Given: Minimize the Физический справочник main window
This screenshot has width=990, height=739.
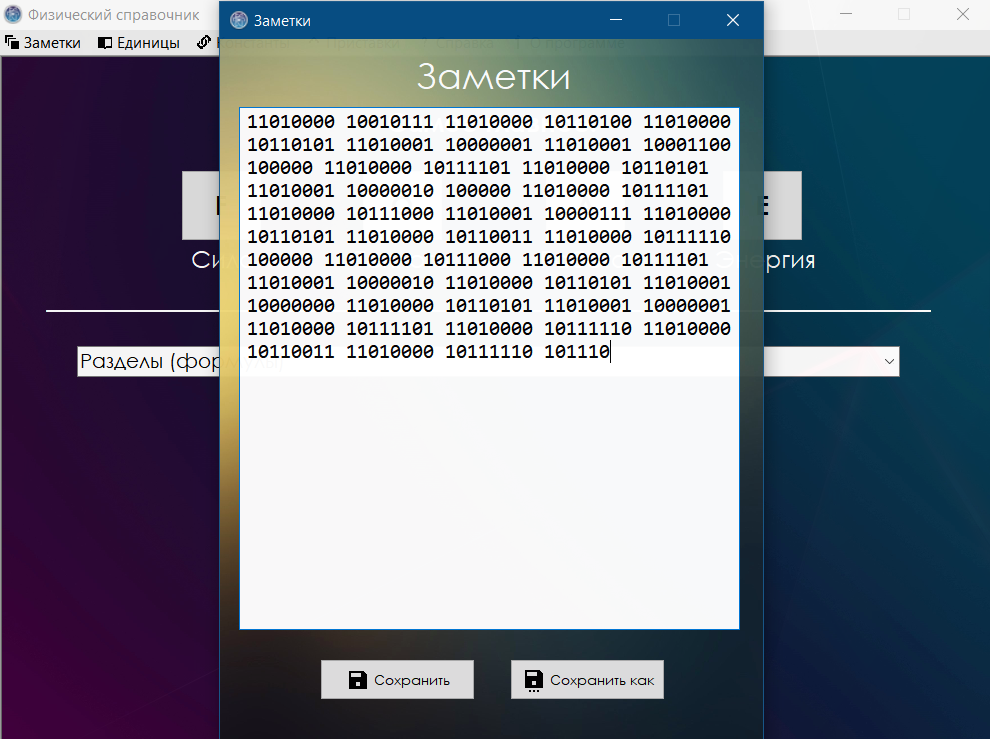Looking at the screenshot, I should pyautogui.click(x=846, y=14).
